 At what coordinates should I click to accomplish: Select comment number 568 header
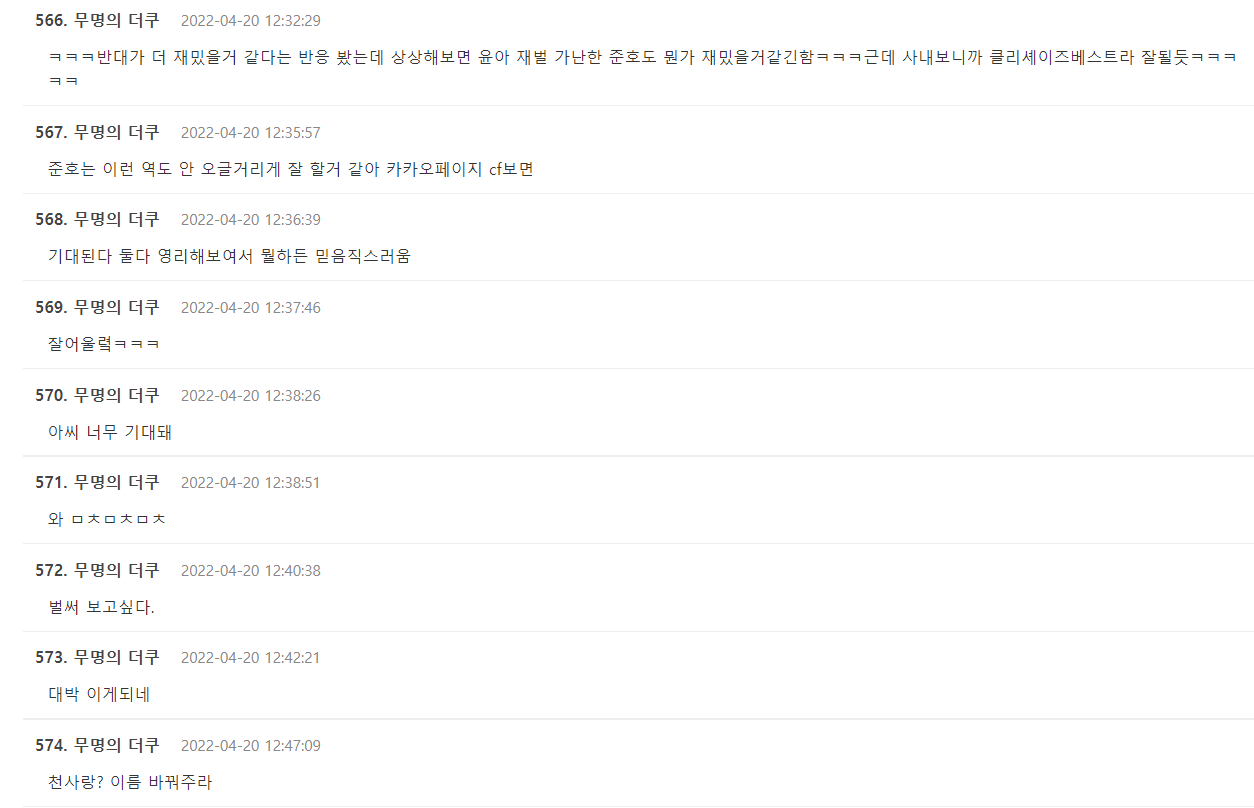click(97, 220)
